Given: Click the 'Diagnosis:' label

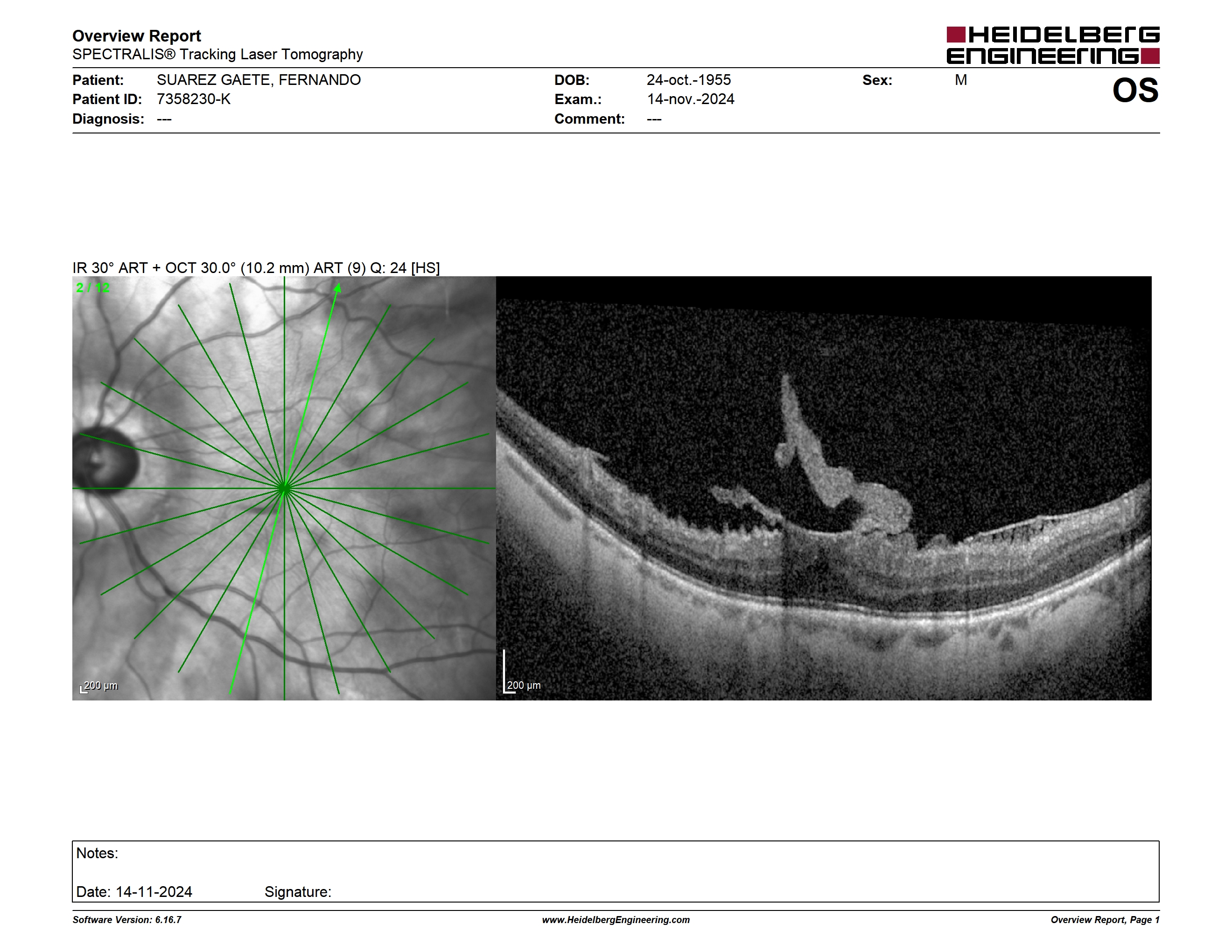Looking at the screenshot, I should (x=108, y=119).
